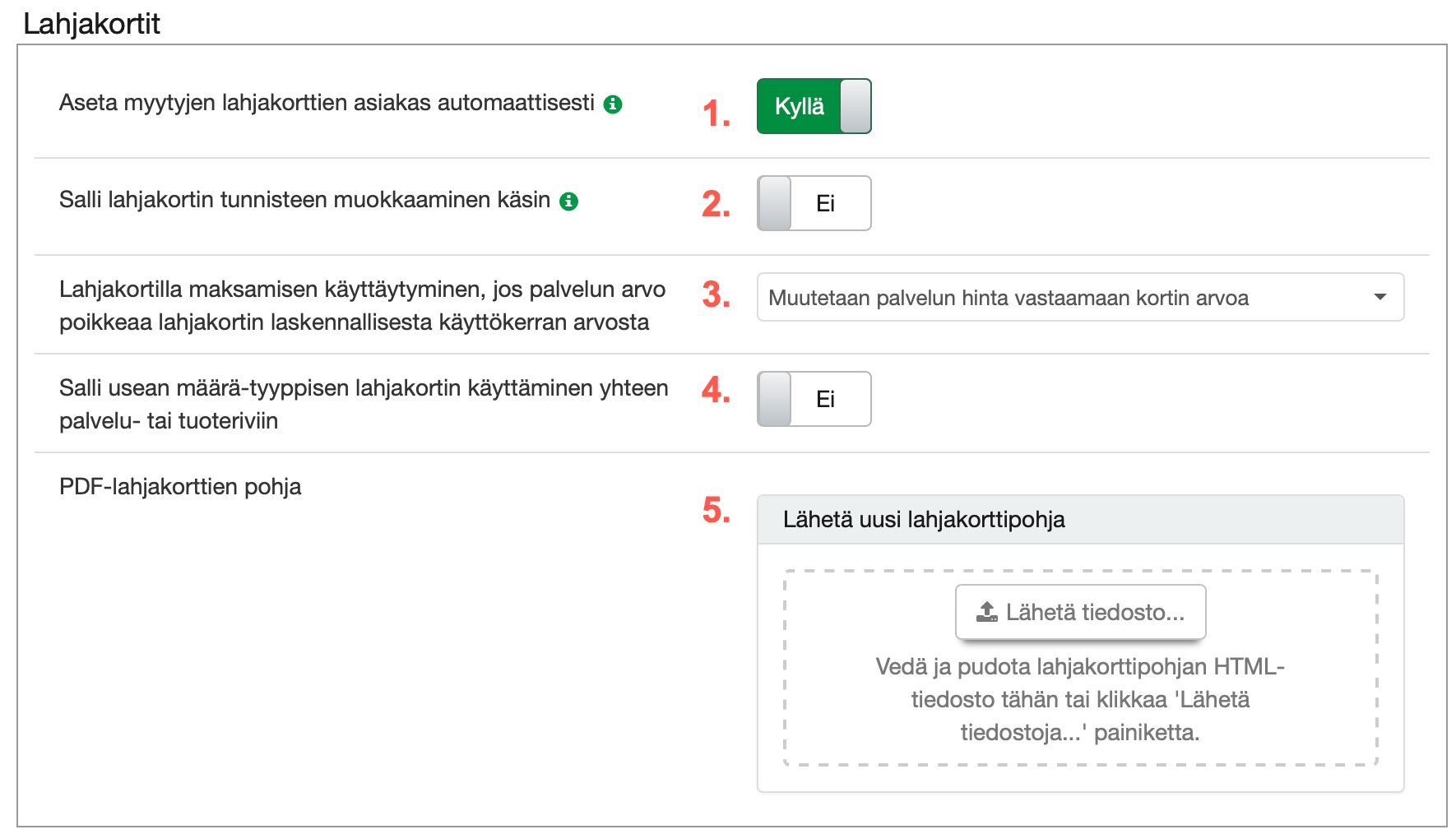Enable manual gift card identifier editing switch
The width and height of the screenshot is (1456, 834).
[814, 203]
